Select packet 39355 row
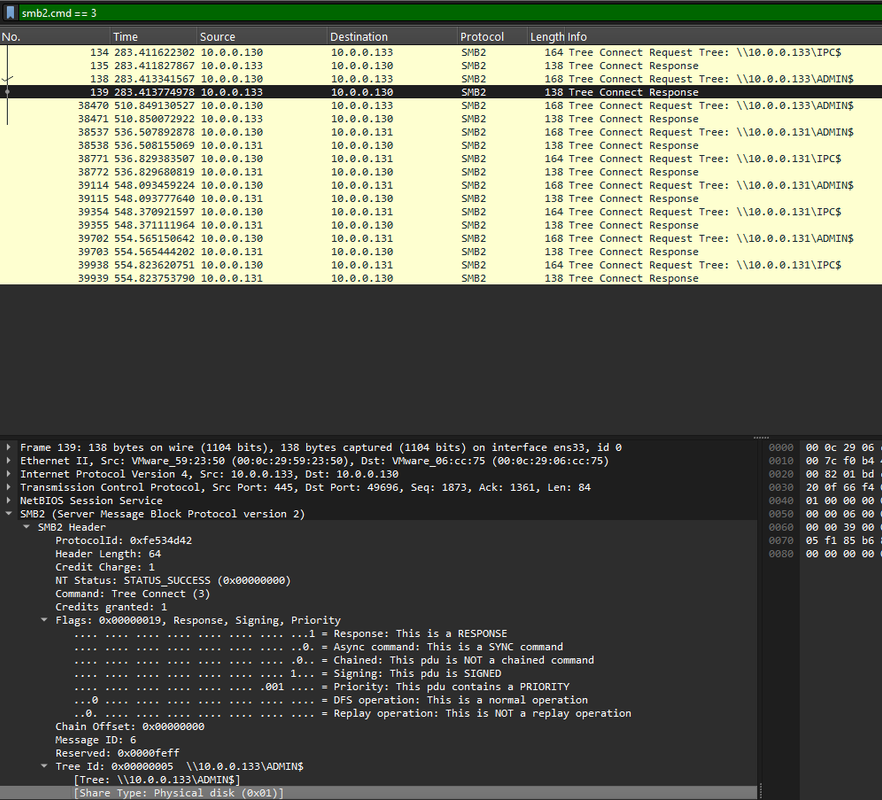The width and height of the screenshot is (882, 800). [x=441, y=226]
